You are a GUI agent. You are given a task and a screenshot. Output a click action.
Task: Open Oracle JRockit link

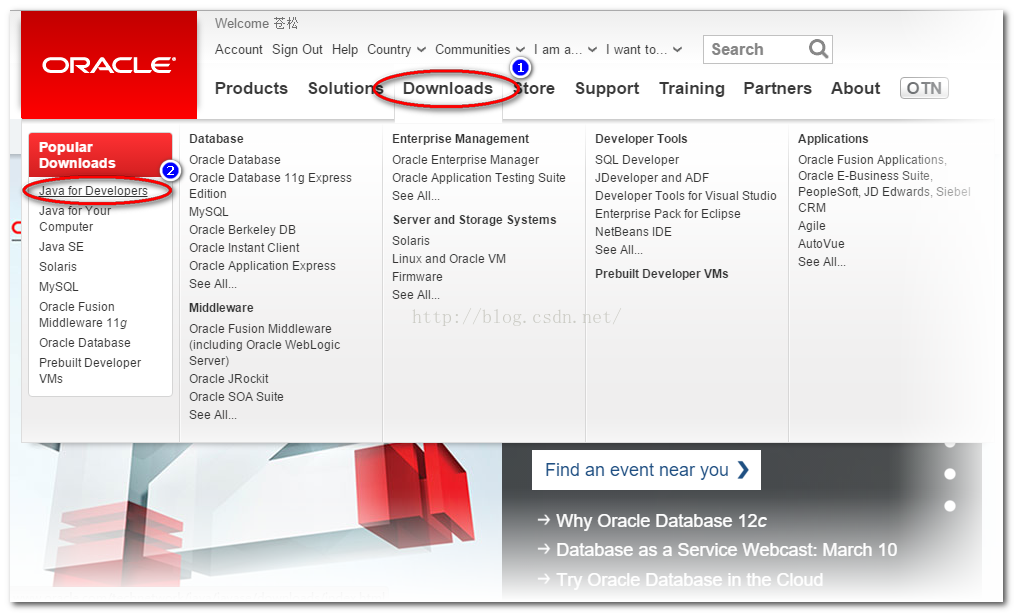[x=229, y=379]
